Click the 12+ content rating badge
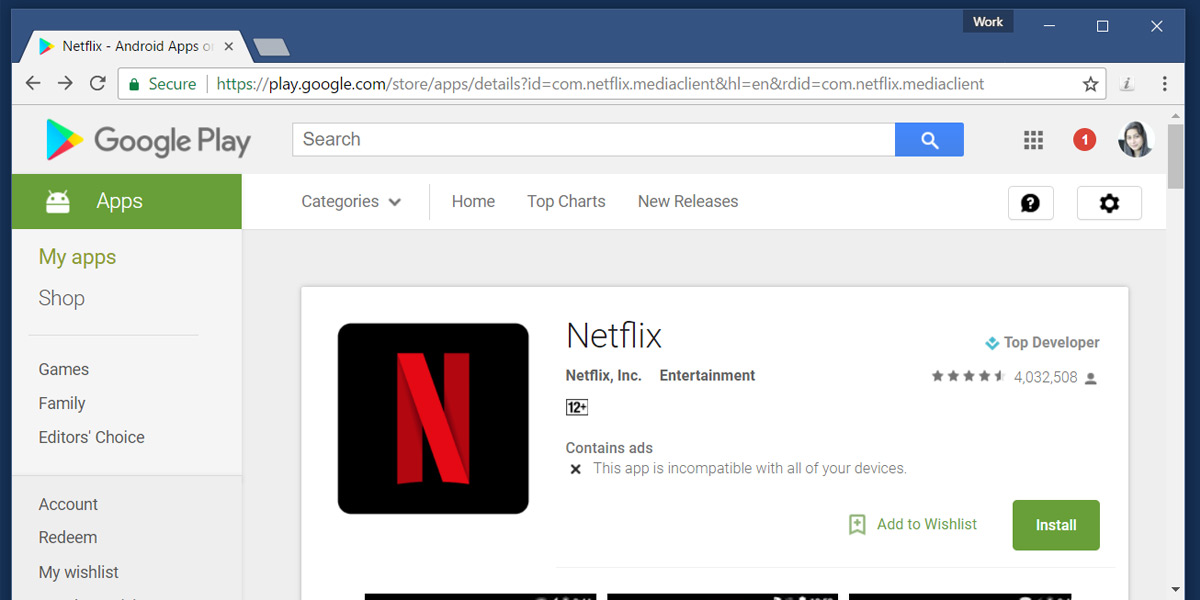1200x600 pixels. [577, 407]
